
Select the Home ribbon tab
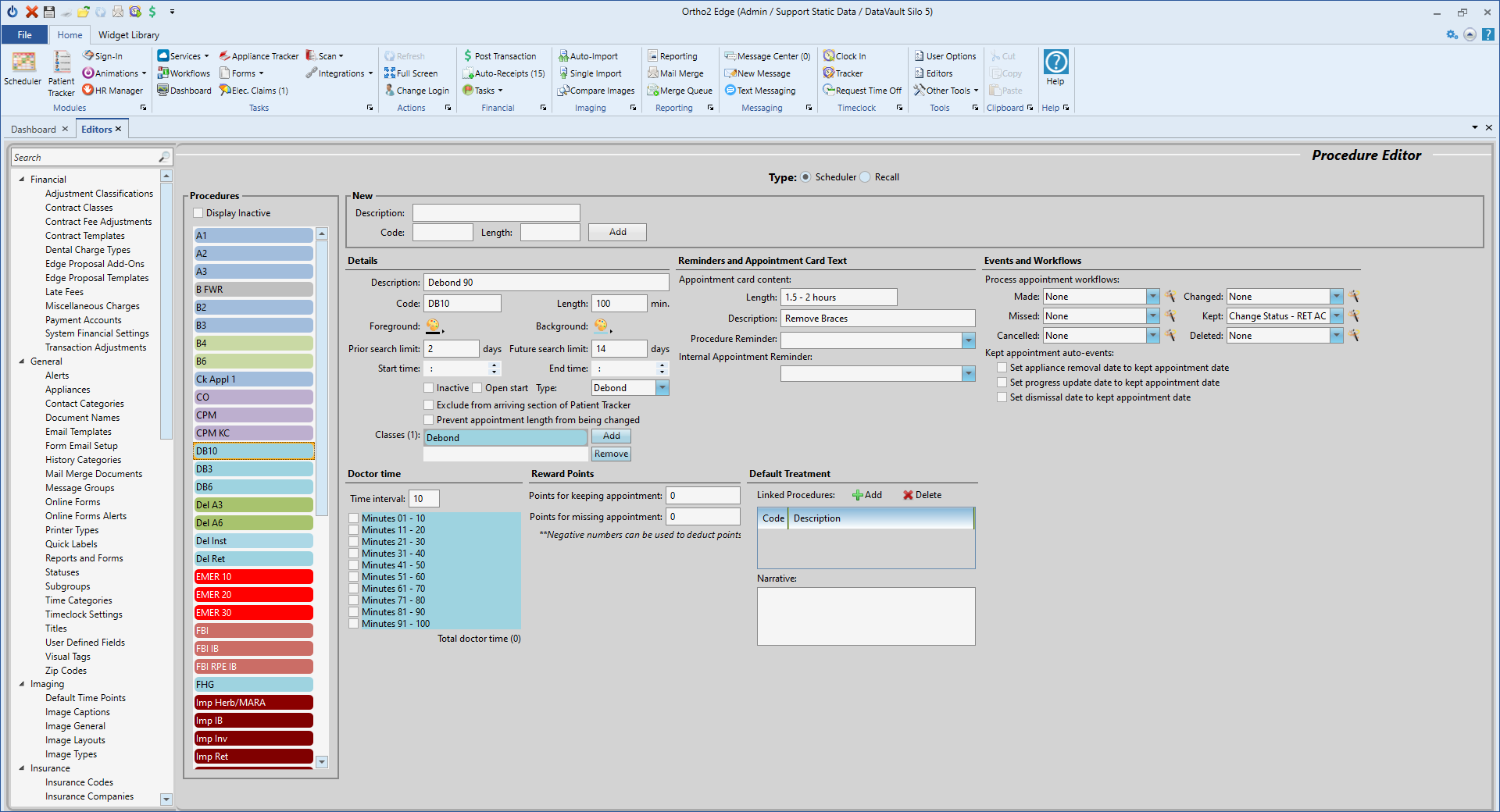(70, 35)
